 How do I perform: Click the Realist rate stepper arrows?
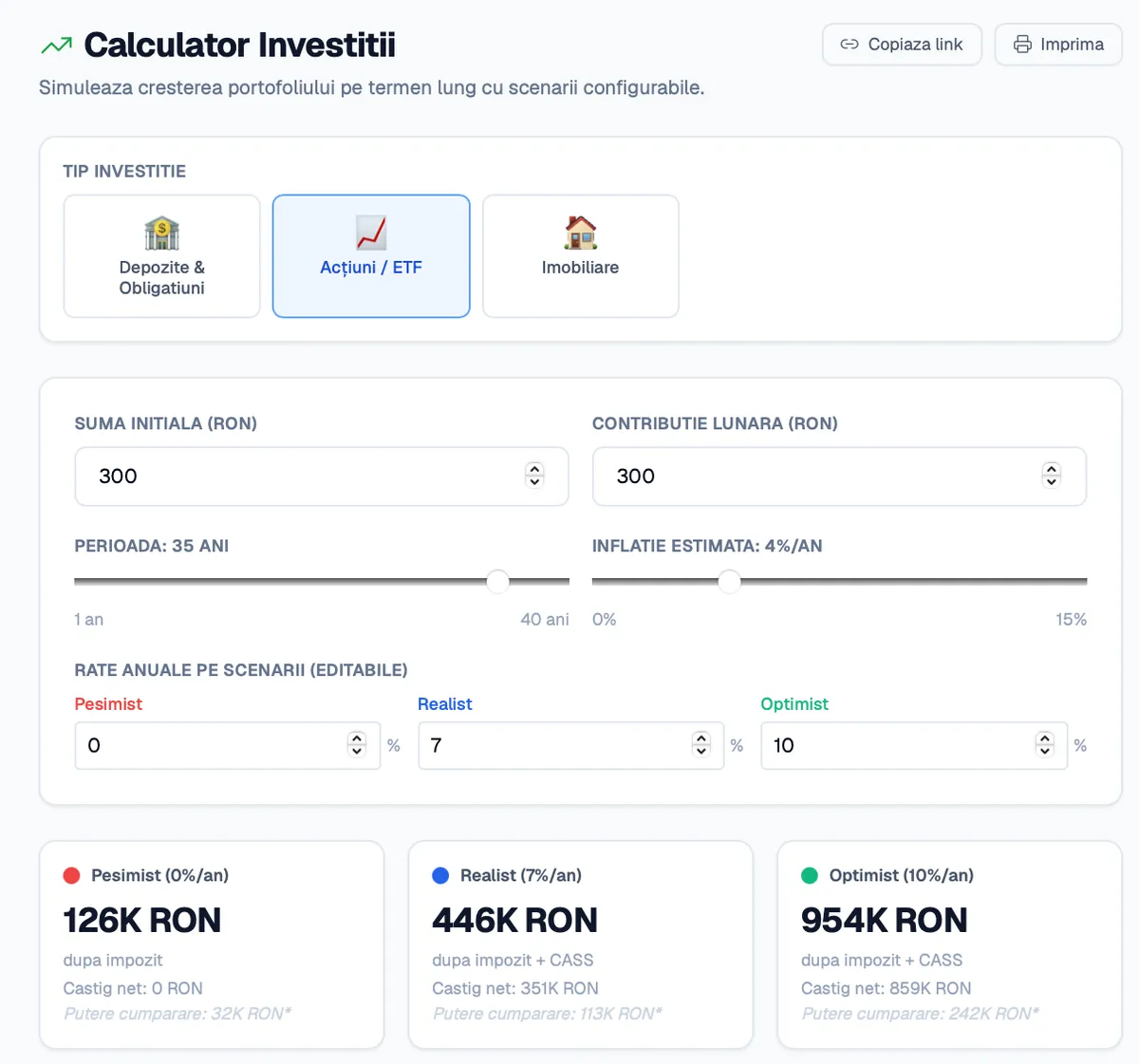[701, 745]
